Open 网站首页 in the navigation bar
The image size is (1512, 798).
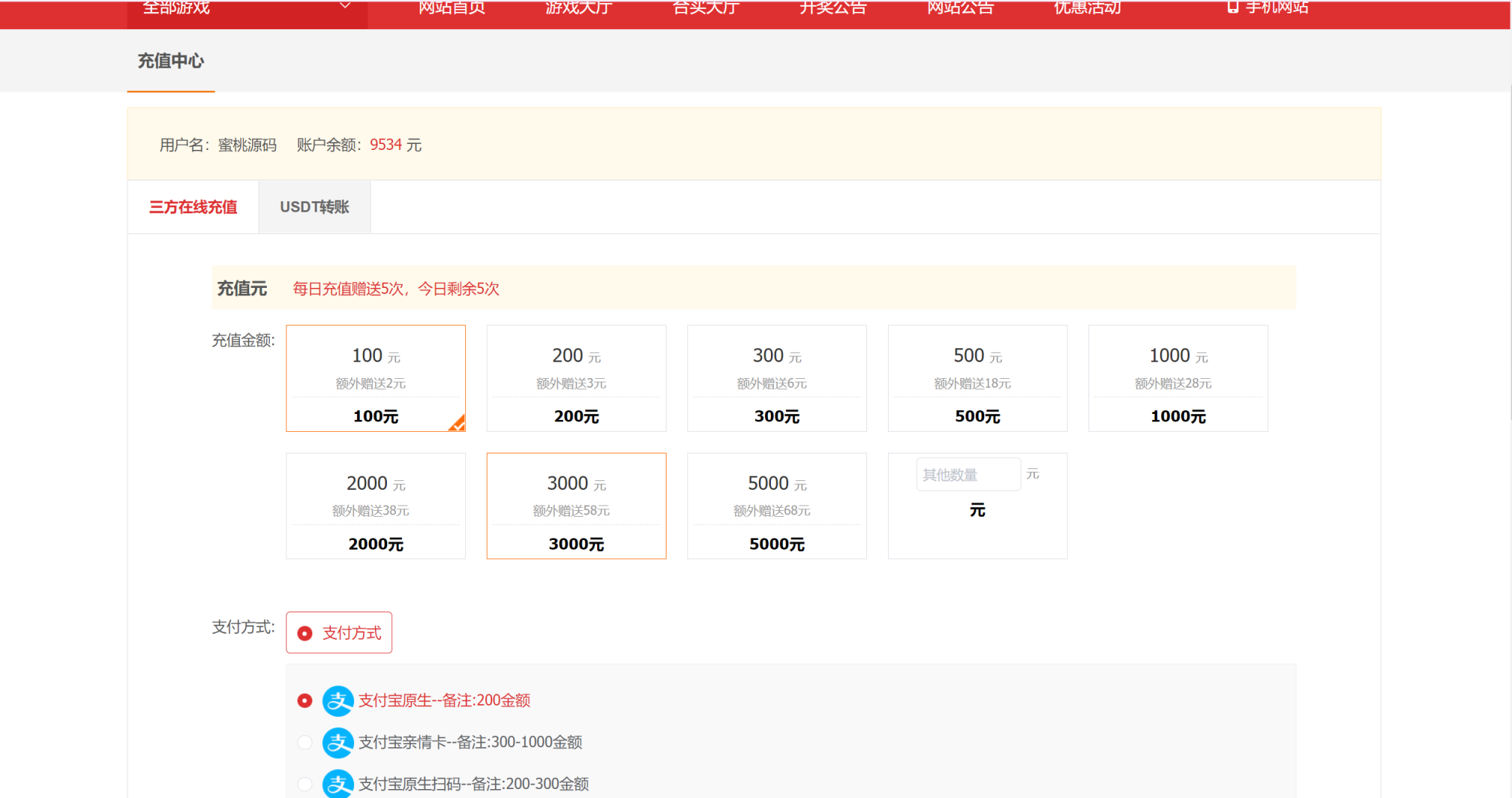[452, 8]
